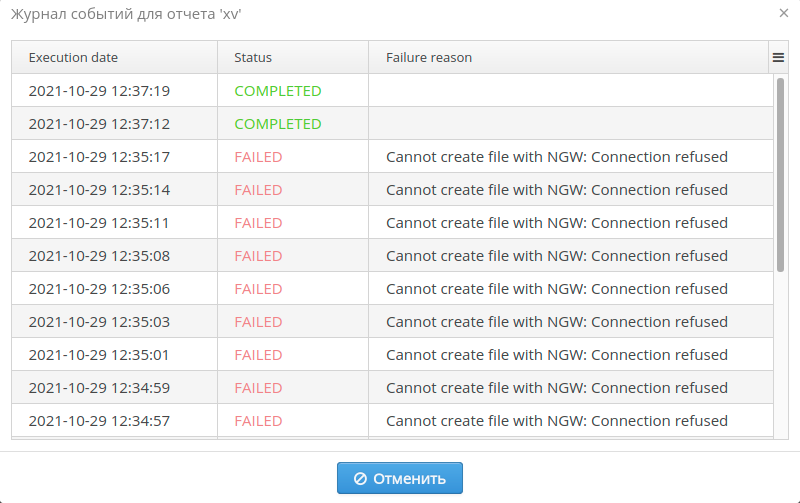Image resolution: width=800 pixels, height=503 pixels.
Task: Click the first COMPLETED status cell
Action: coord(277,91)
